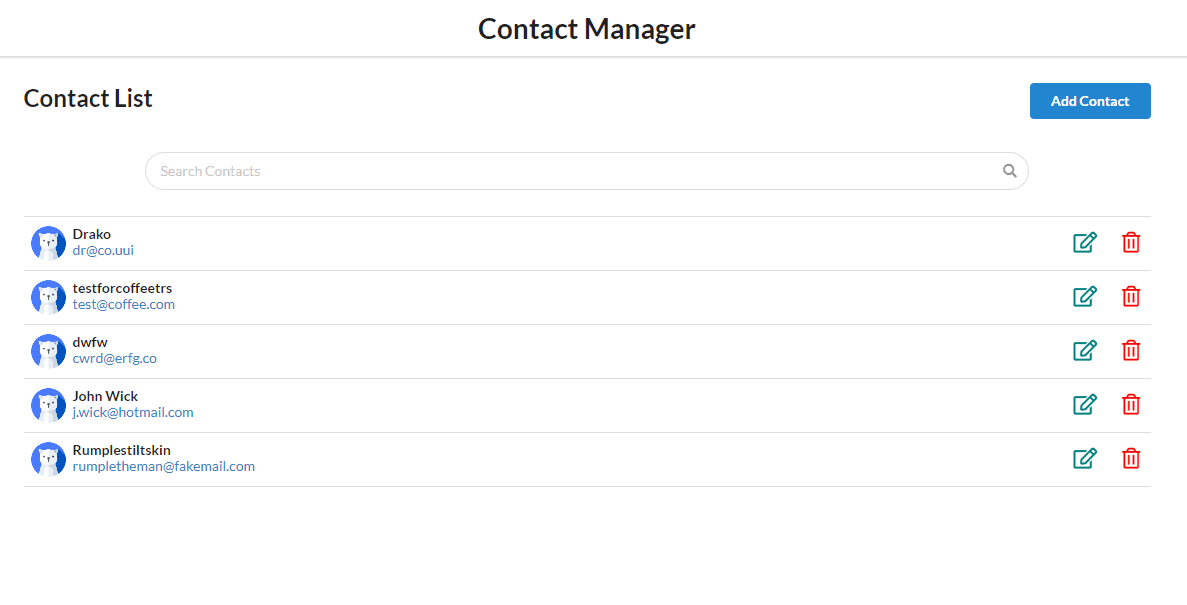Select John Wick's profile avatar

point(48,405)
